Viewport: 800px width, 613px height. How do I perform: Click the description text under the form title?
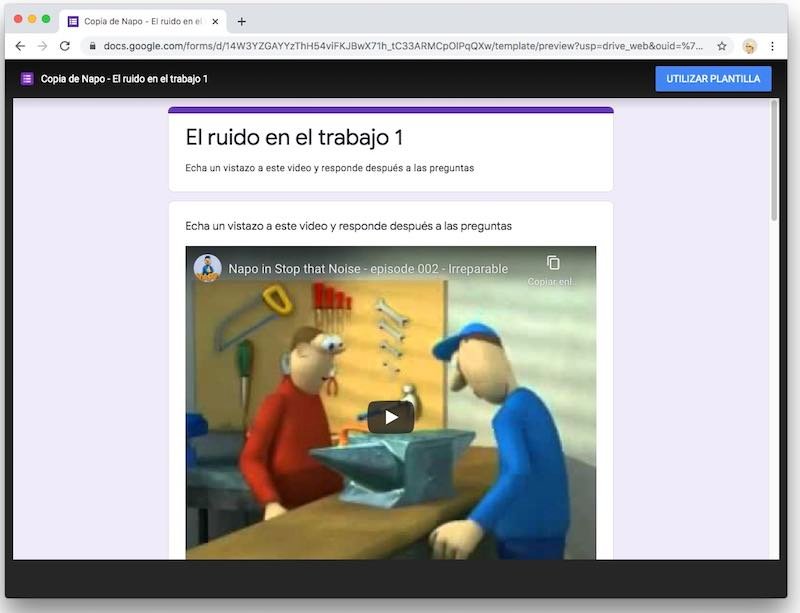coord(330,168)
